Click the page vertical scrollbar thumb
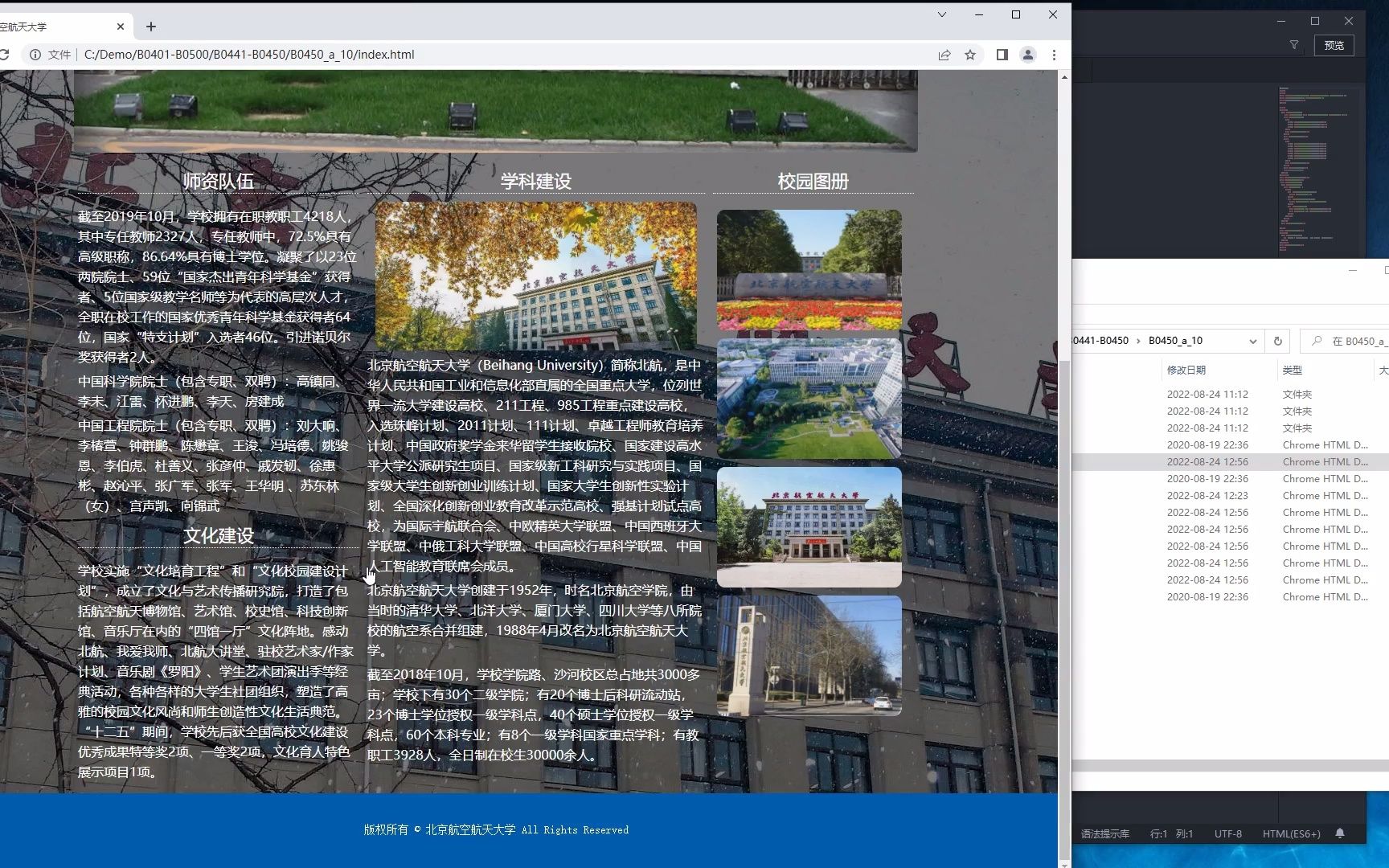1389x868 pixels. [x=1064, y=611]
